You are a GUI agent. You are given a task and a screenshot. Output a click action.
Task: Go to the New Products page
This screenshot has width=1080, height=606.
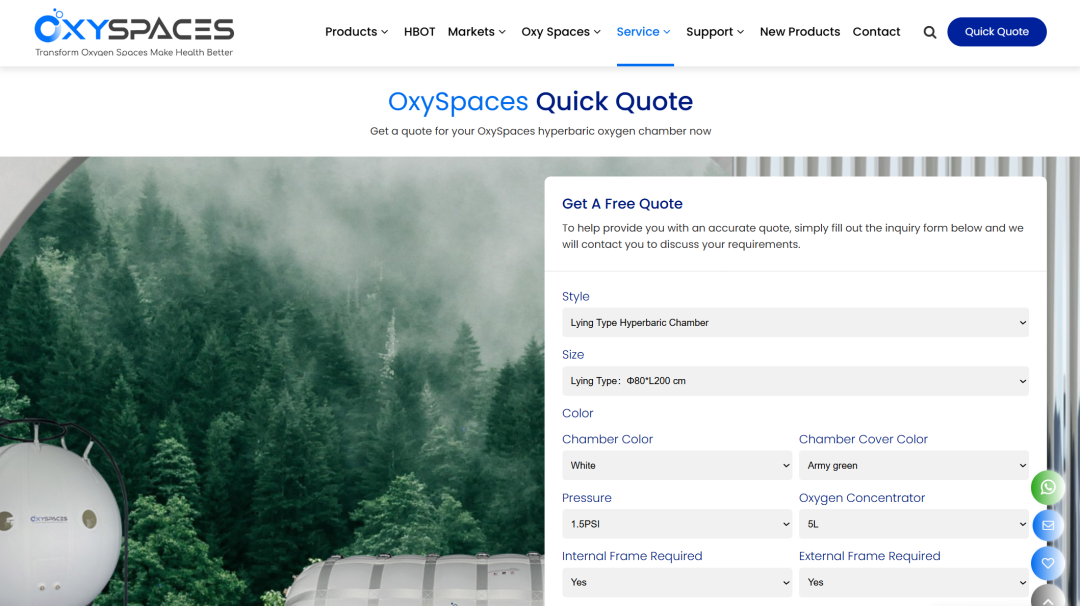(x=800, y=32)
